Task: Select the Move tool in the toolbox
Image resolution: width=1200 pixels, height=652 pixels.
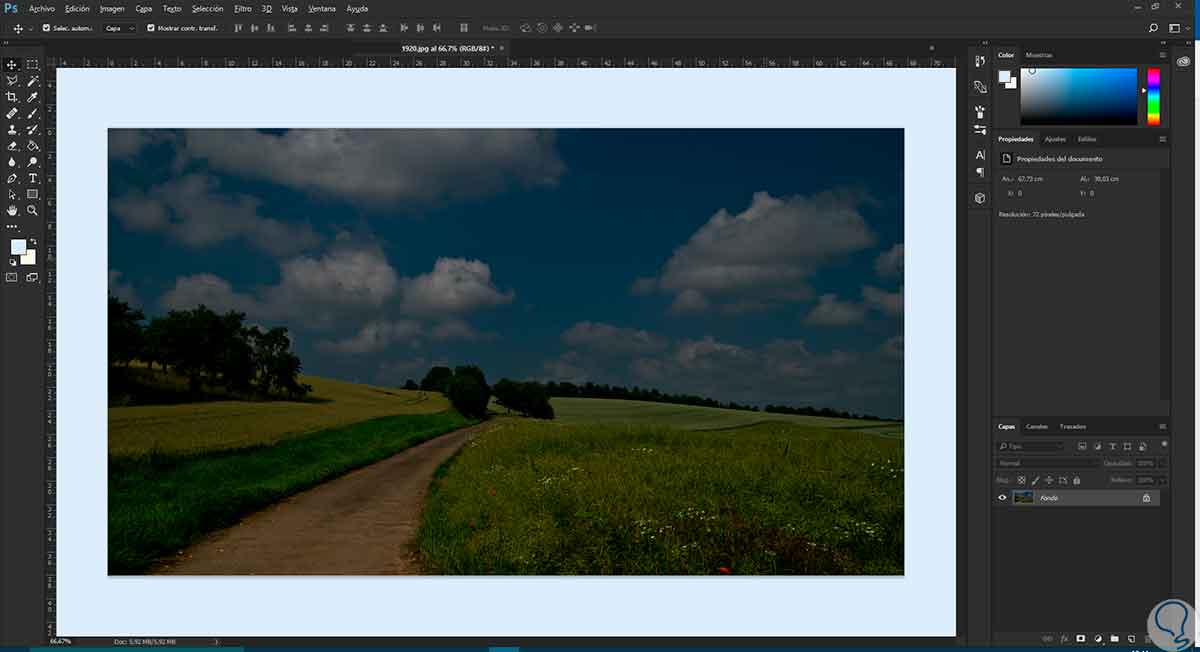Action: pos(12,64)
